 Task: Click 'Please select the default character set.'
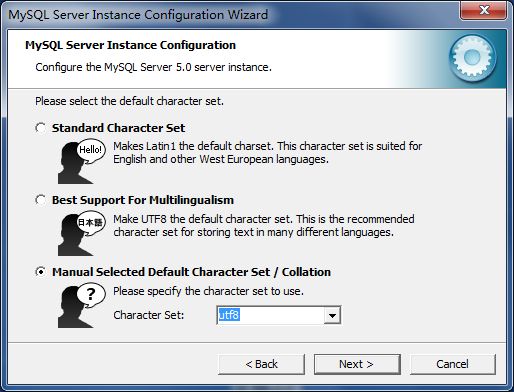(129, 101)
